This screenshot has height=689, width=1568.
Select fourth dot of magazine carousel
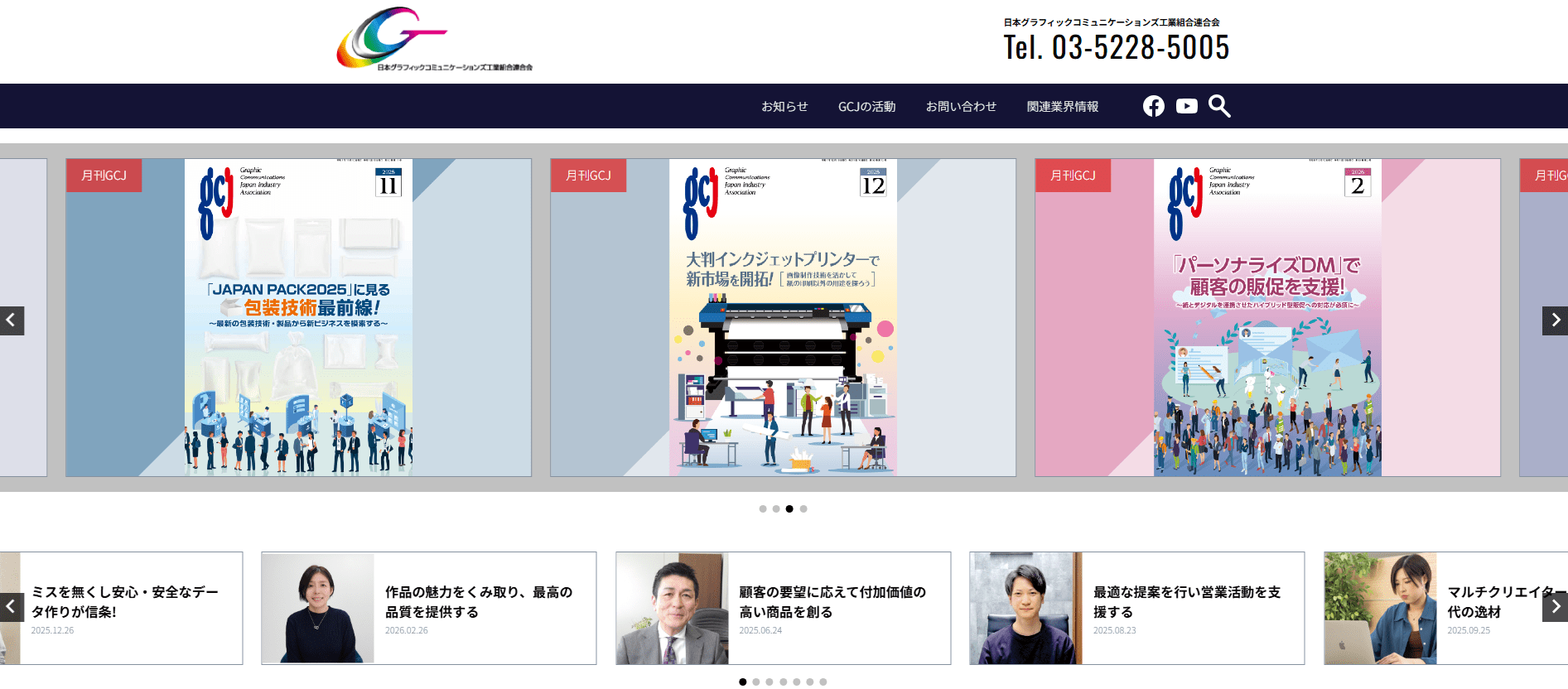pos(803,509)
